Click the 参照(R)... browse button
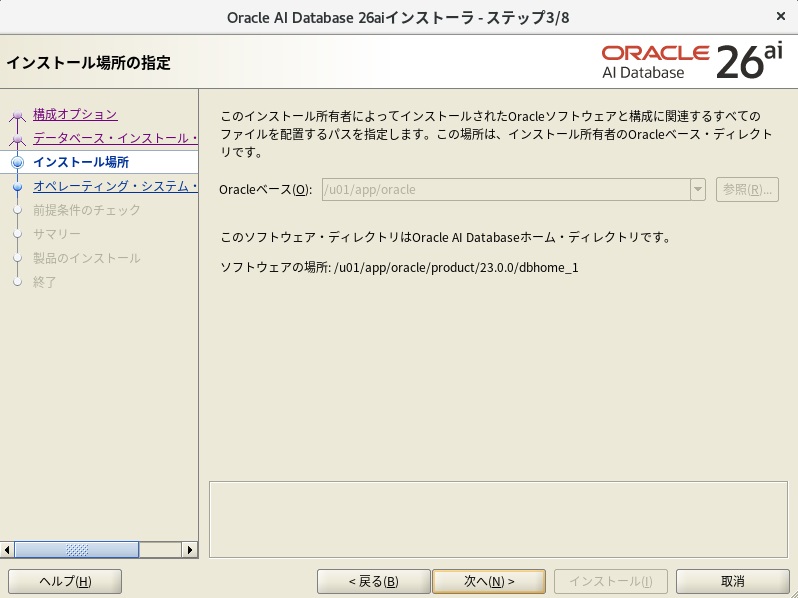798x598 pixels. (x=747, y=190)
